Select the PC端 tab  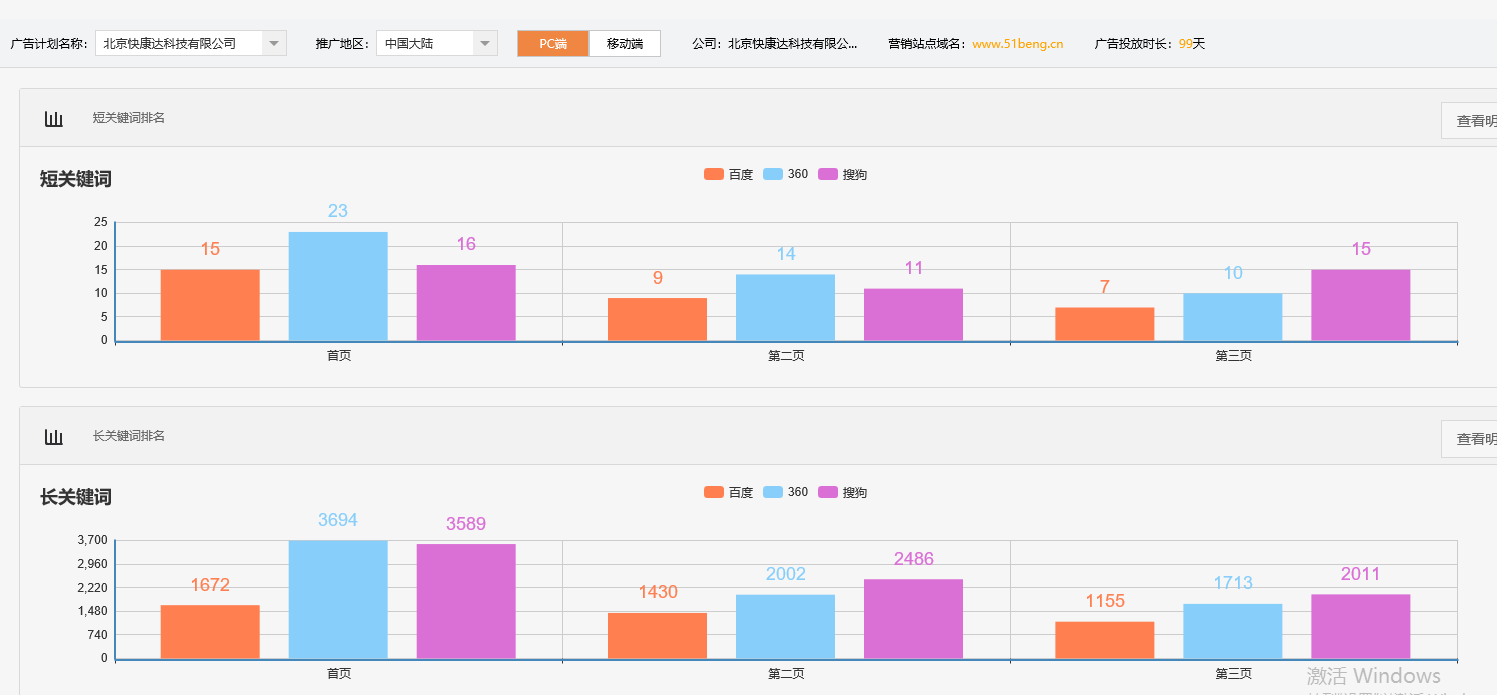[x=552, y=43]
